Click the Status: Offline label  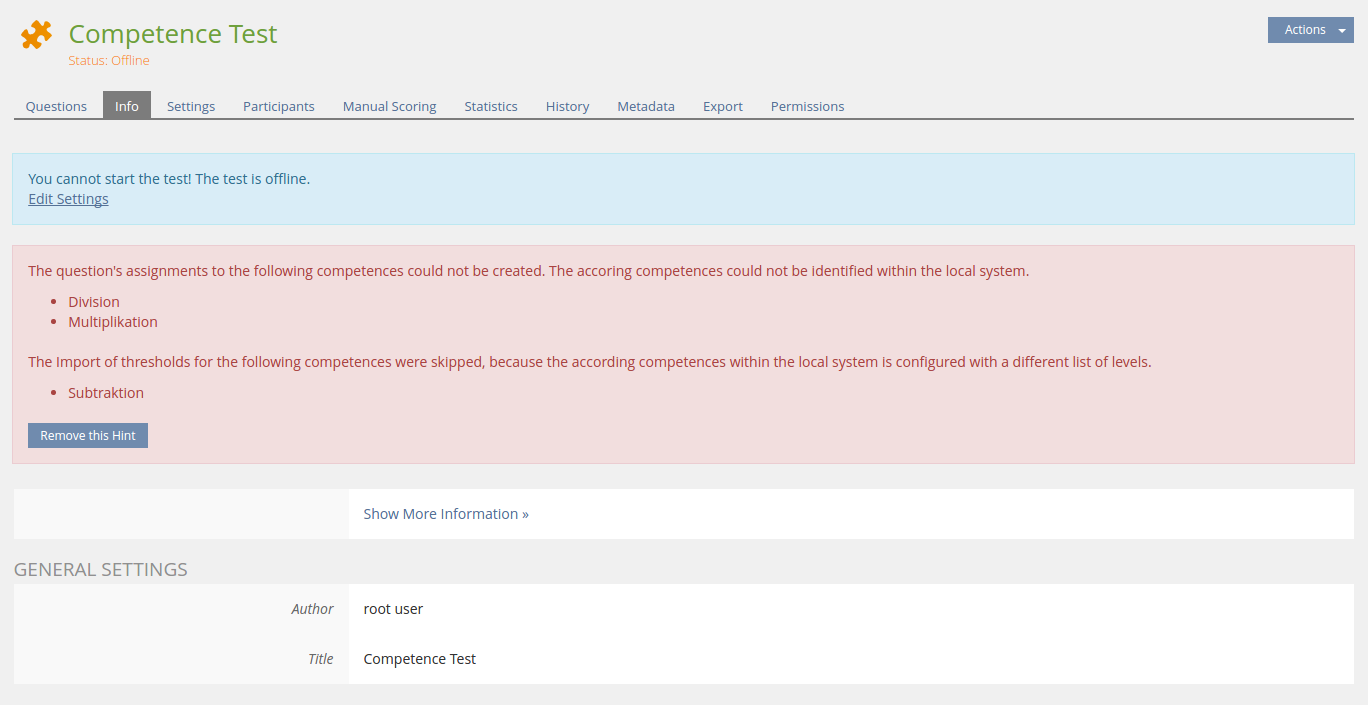pyautogui.click(x=109, y=61)
